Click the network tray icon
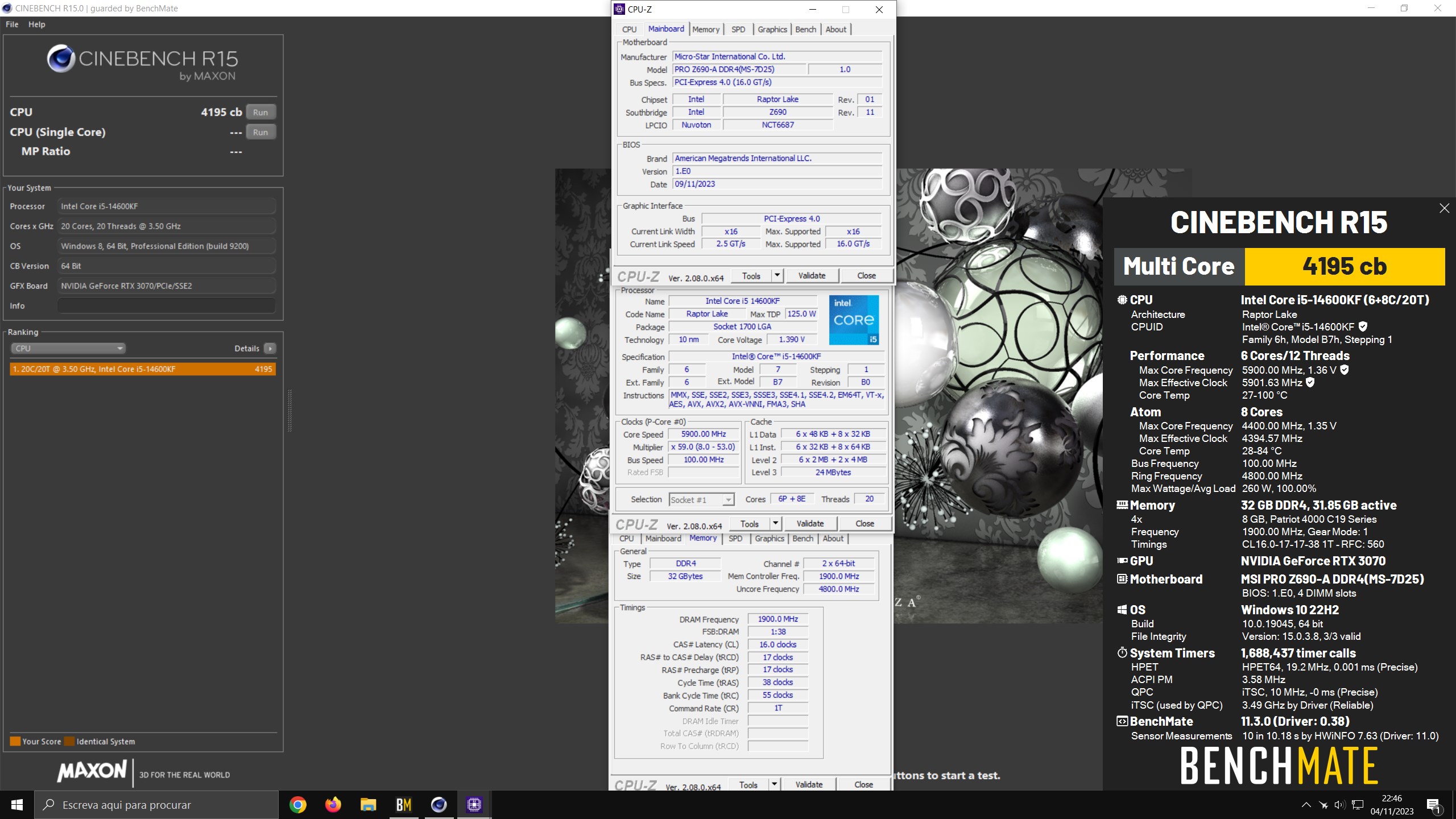This screenshot has height=819, width=1456. pos(1358,805)
